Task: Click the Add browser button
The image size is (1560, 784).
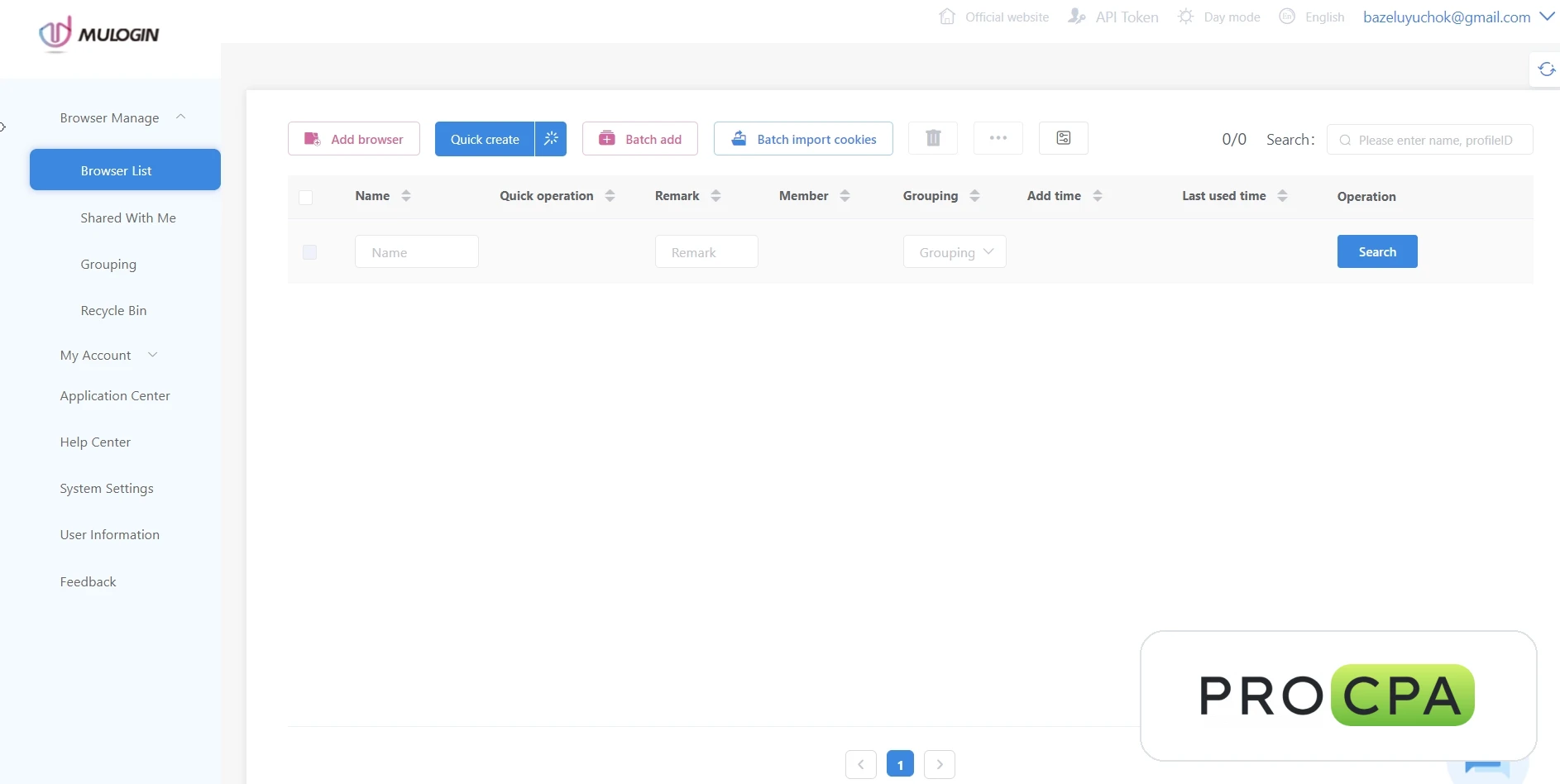Action: coord(354,139)
